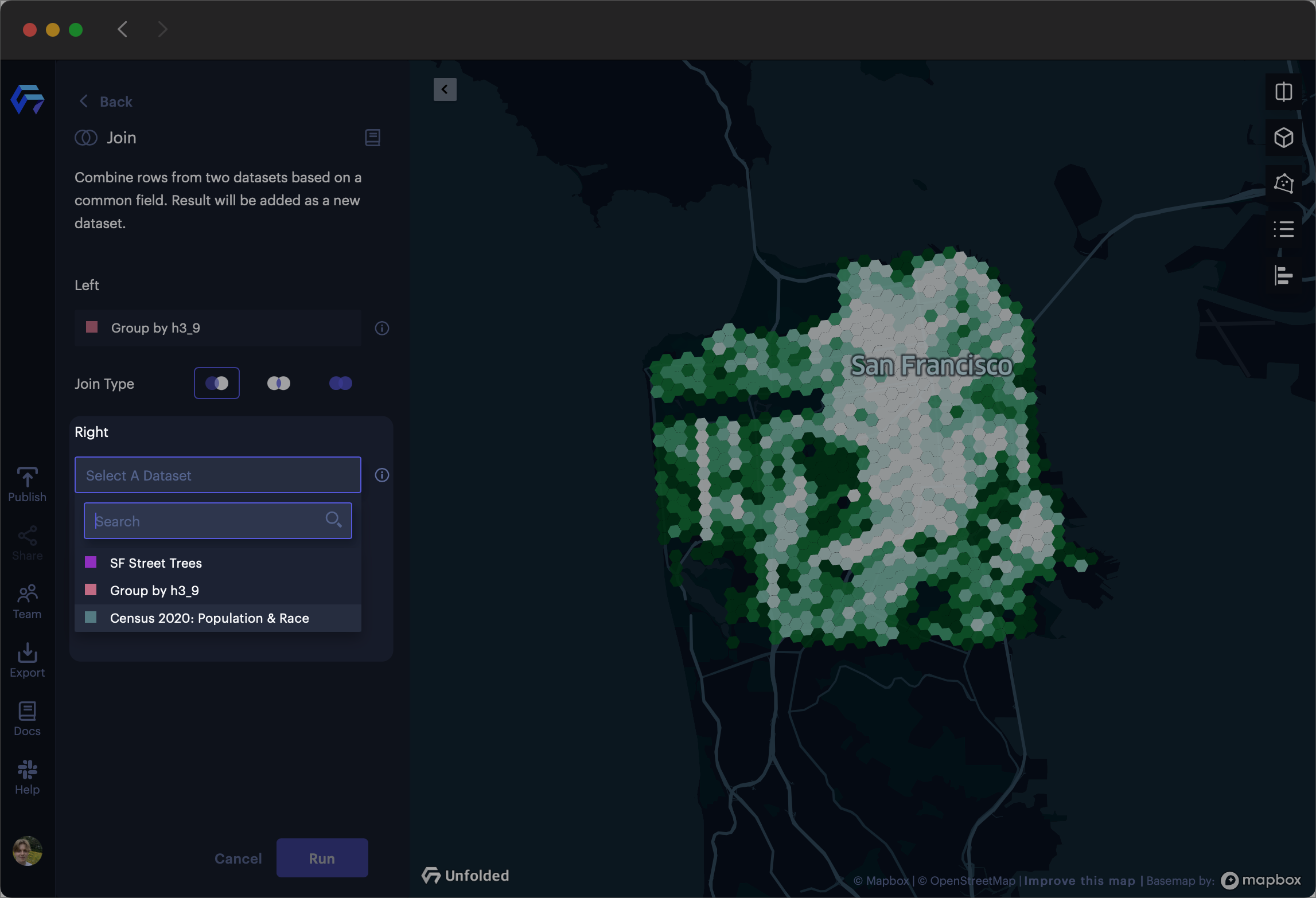This screenshot has height=898, width=1316.
Task: Open Join documentation icon beside title
Action: tap(372, 138)
